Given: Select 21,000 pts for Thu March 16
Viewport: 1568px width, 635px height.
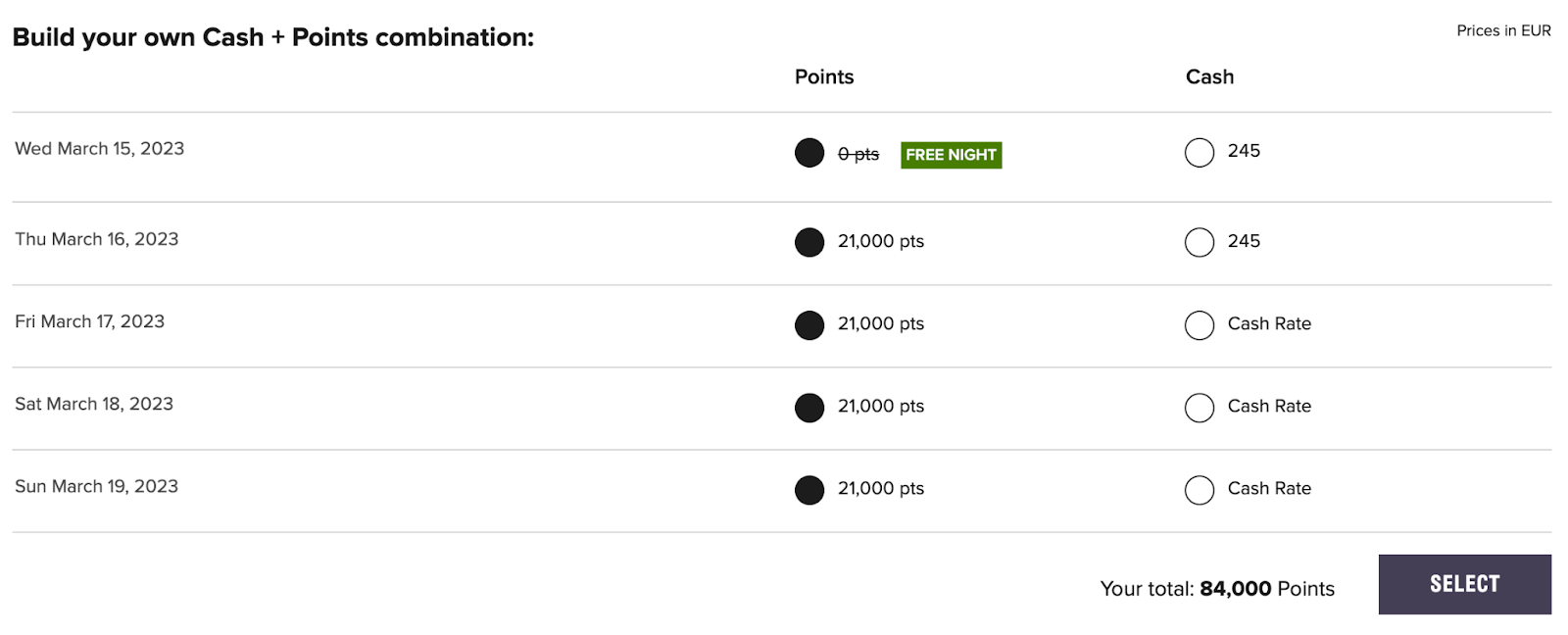Looking at the screenshot, I should [x=809, y=242].
